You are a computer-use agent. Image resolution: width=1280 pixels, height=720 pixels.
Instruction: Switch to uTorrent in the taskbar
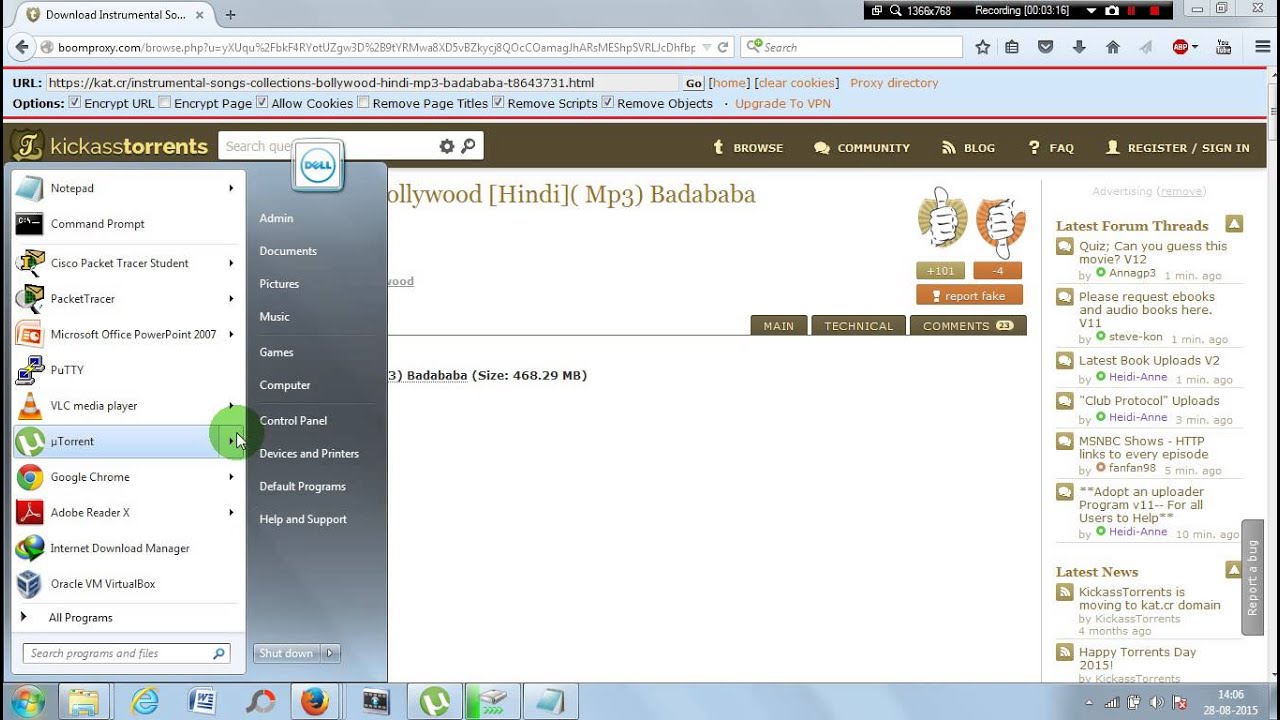point(435,701)
